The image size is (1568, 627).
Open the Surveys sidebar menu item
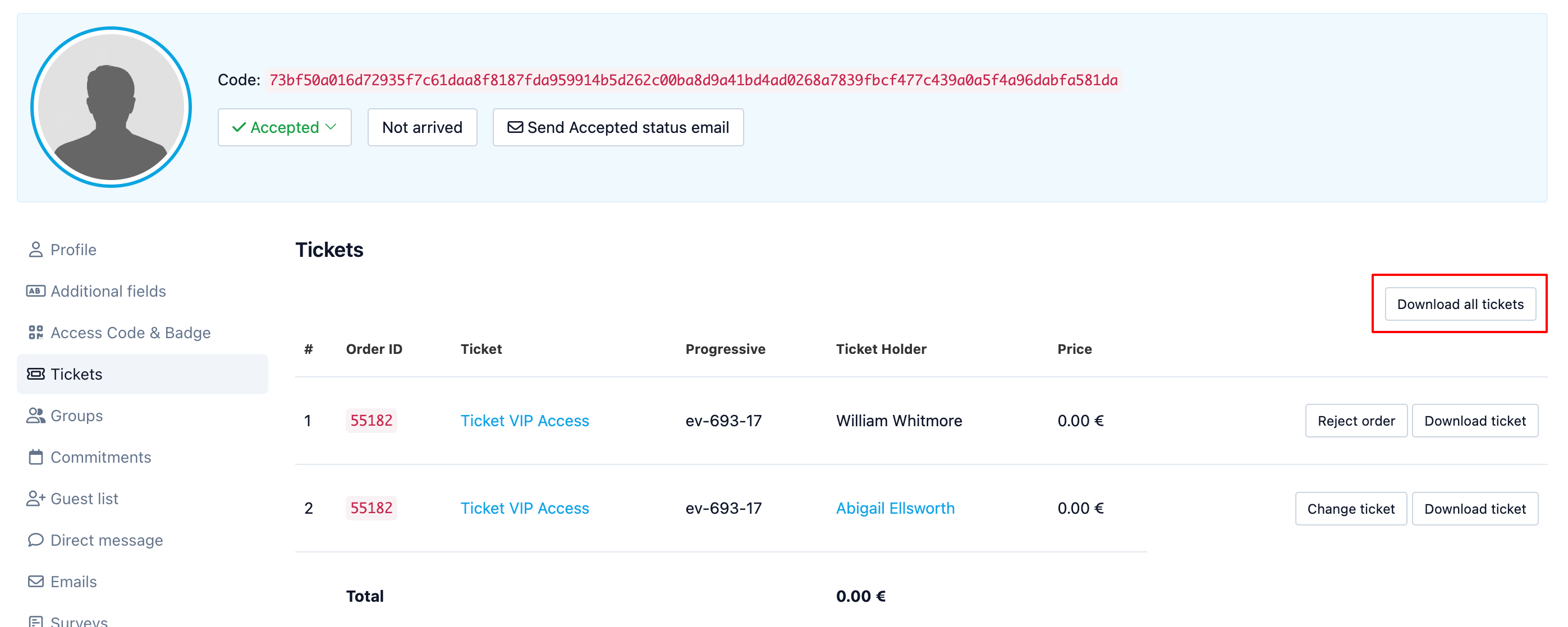(79, 621)
